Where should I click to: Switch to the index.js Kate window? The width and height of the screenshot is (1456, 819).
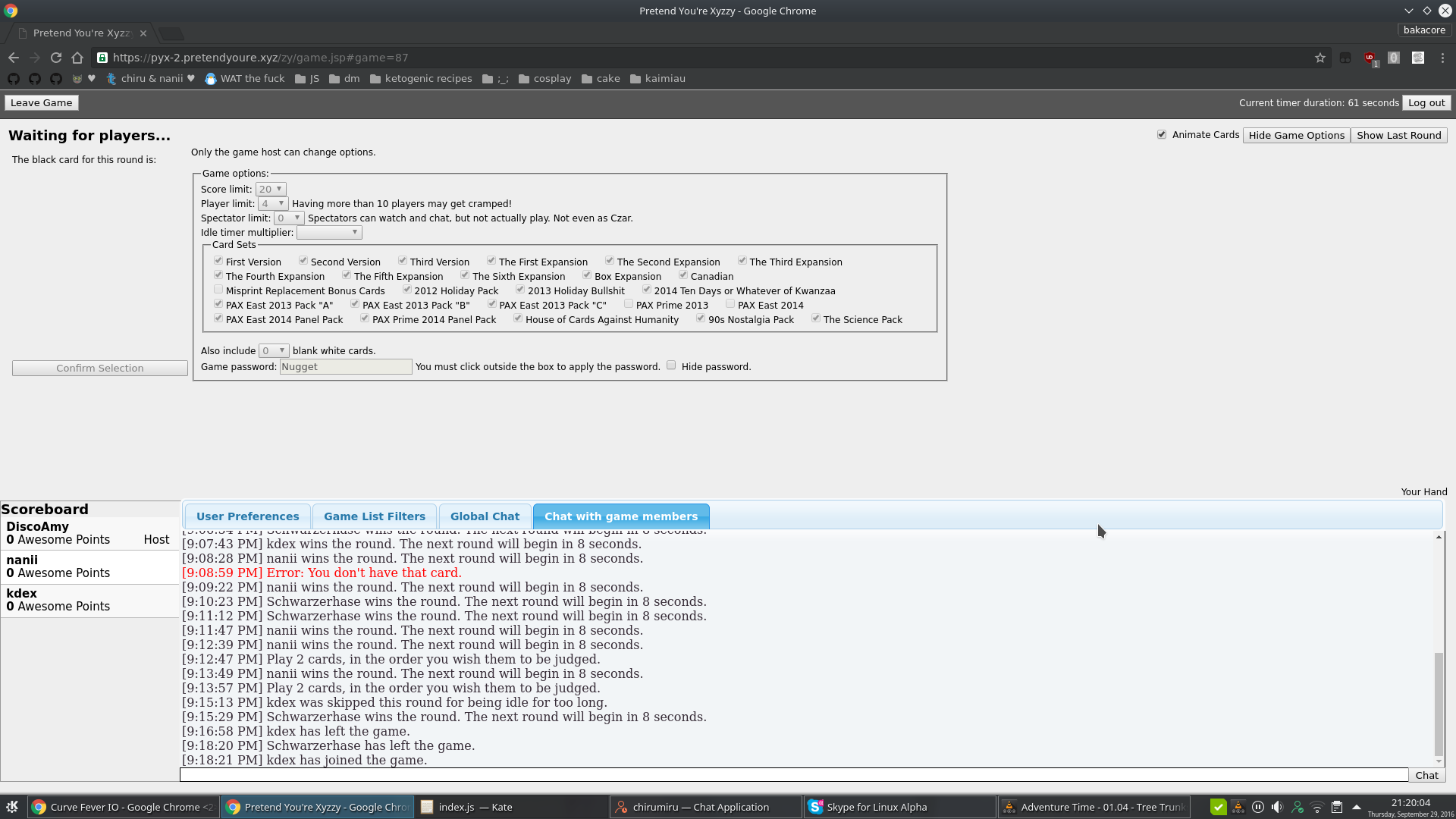(x=512, y=807)
